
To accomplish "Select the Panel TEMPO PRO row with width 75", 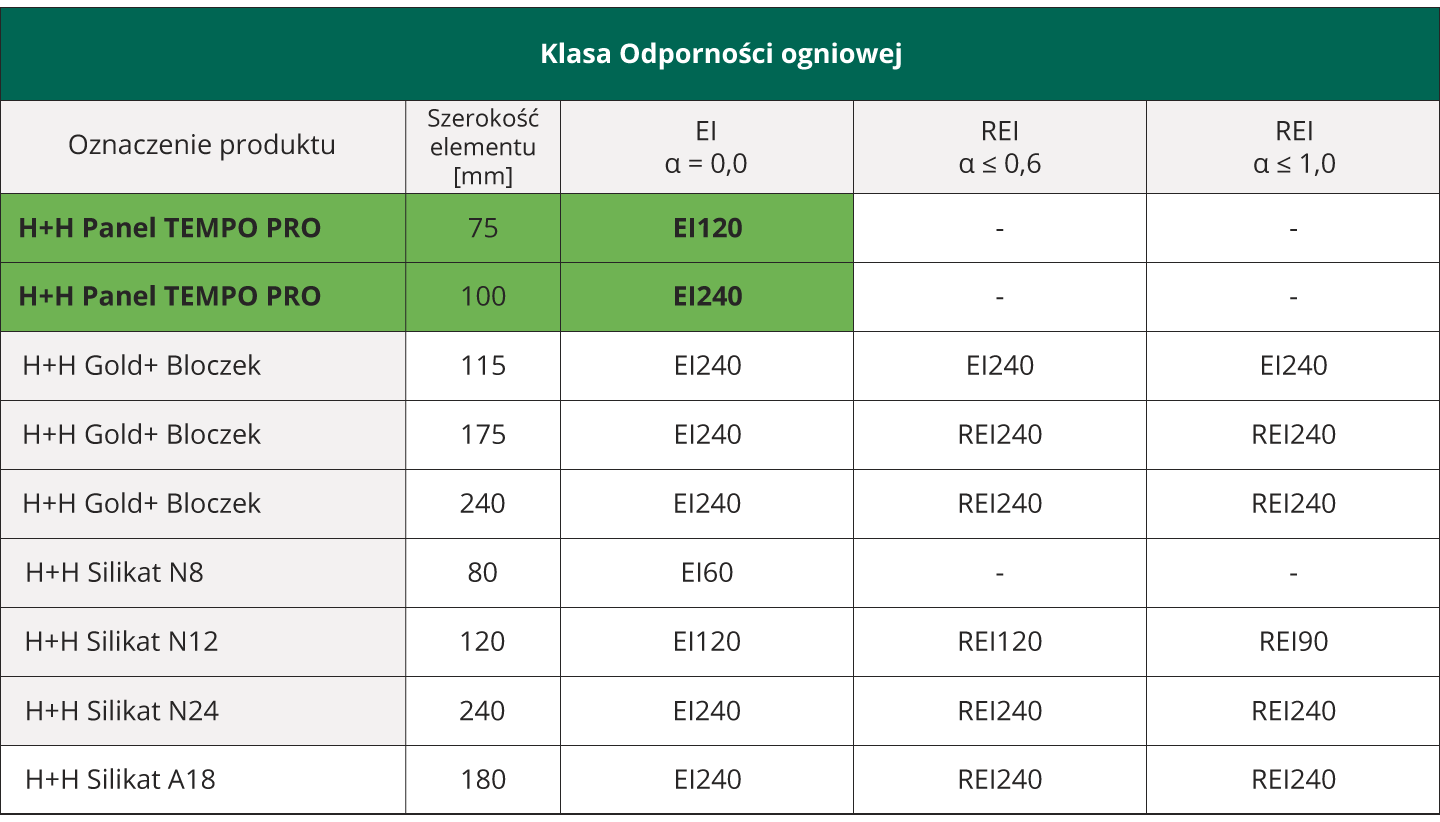I will click(720, 228).
